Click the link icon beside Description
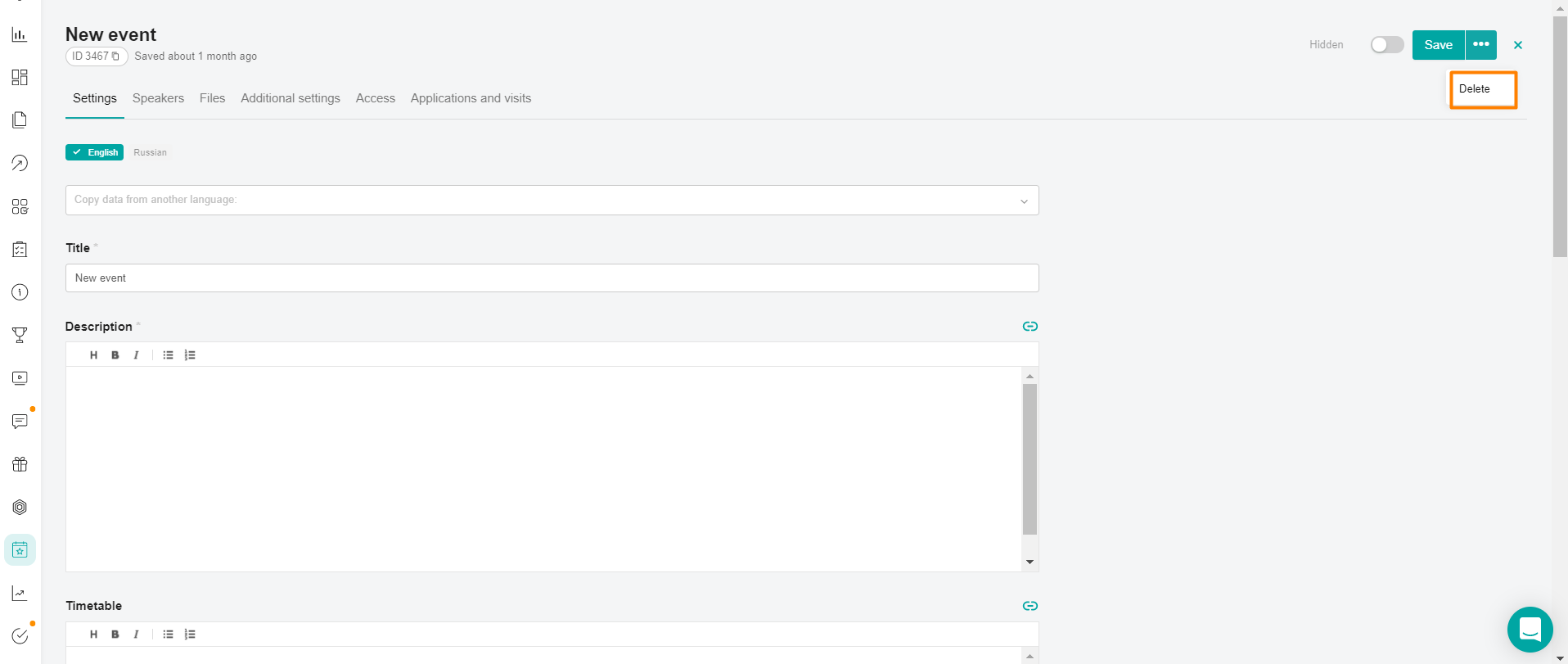1568x664 pixels. (x=1030, y=326)
